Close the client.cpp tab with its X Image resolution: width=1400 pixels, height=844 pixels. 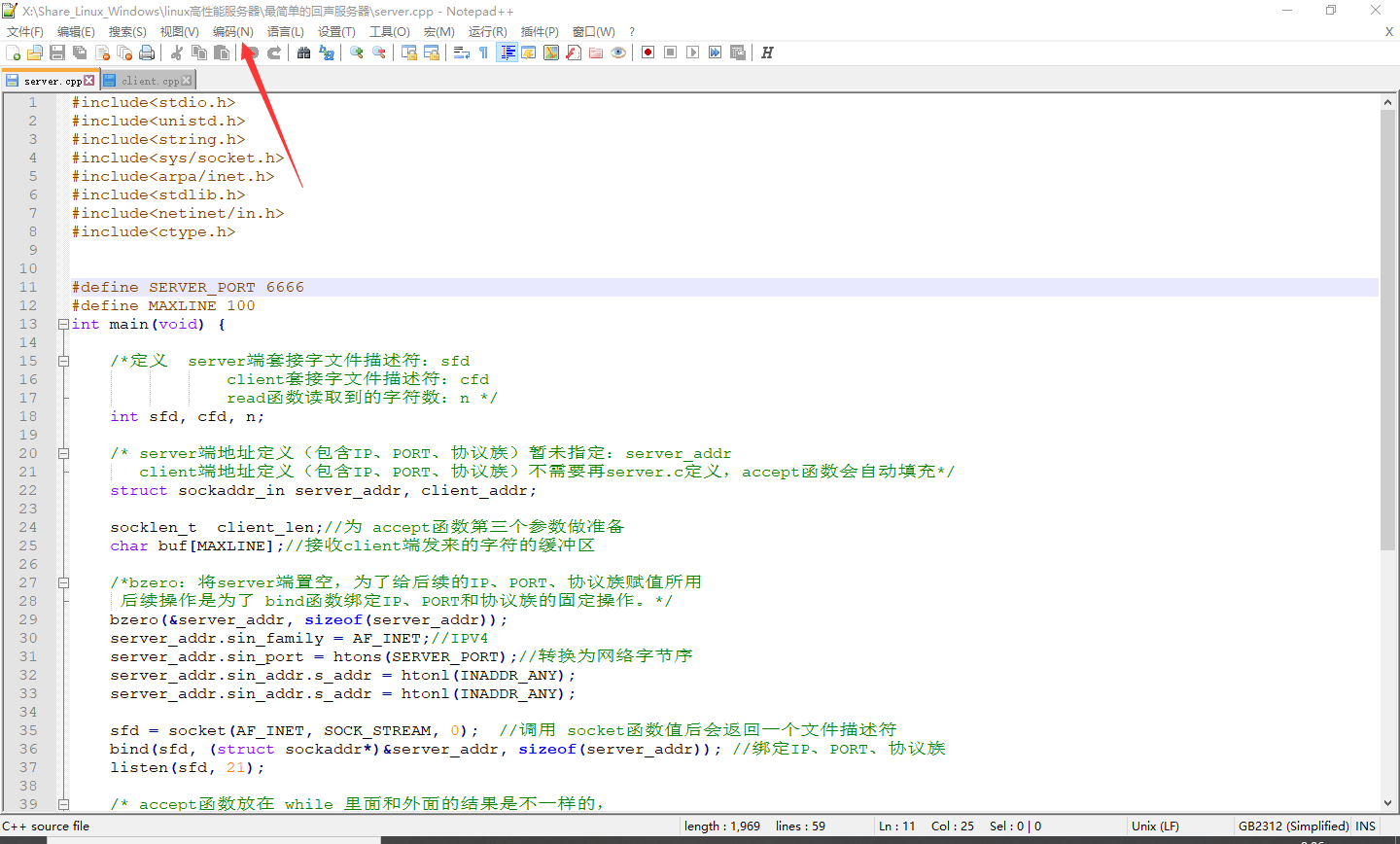click(x=186, y=81)
